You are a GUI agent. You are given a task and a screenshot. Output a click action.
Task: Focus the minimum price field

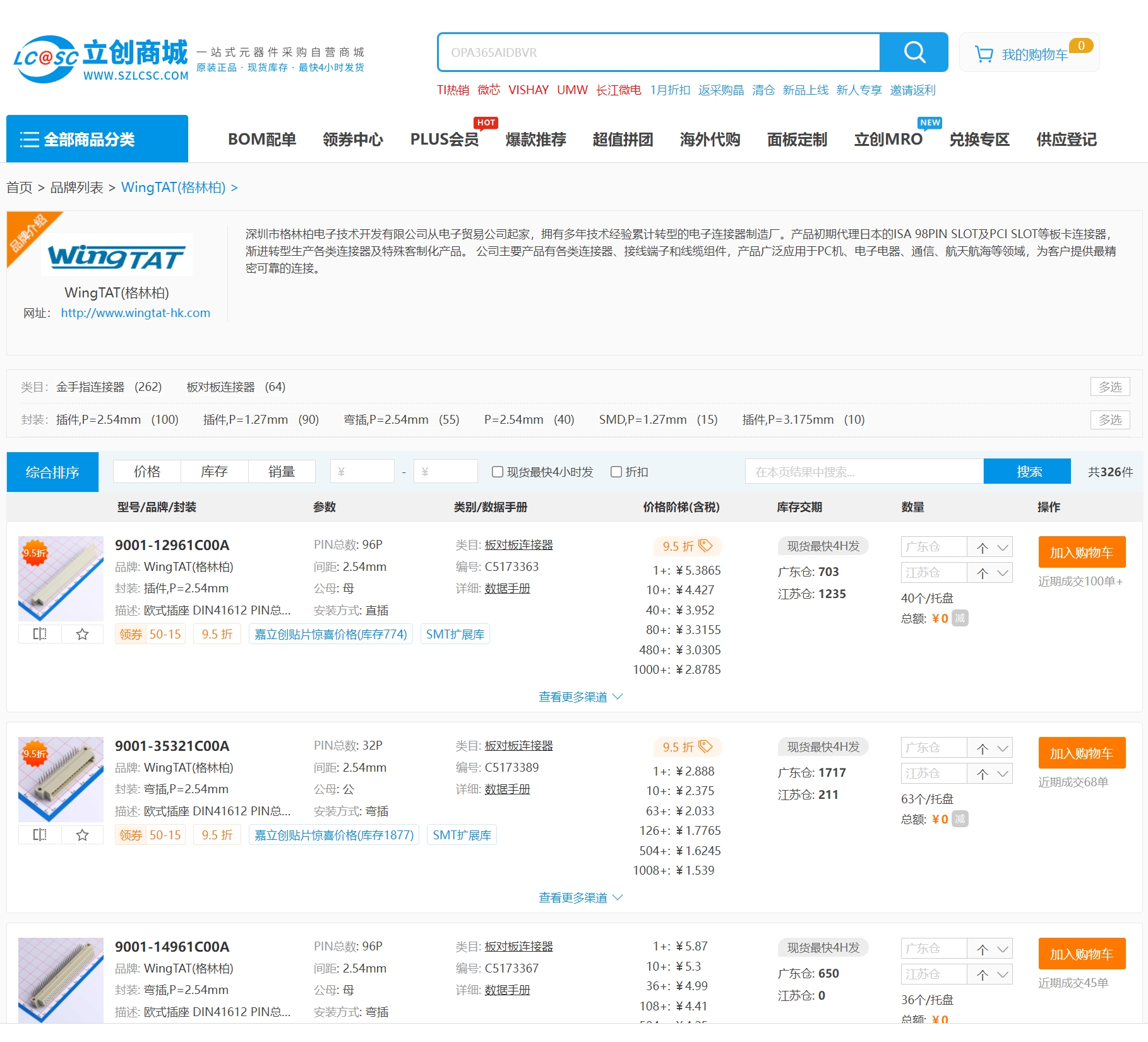click(362, 471)
